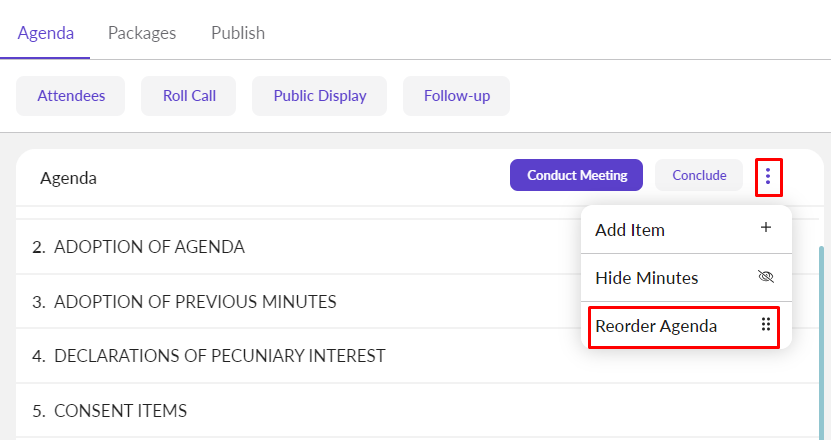Click the Attendees button

point(70,96)
